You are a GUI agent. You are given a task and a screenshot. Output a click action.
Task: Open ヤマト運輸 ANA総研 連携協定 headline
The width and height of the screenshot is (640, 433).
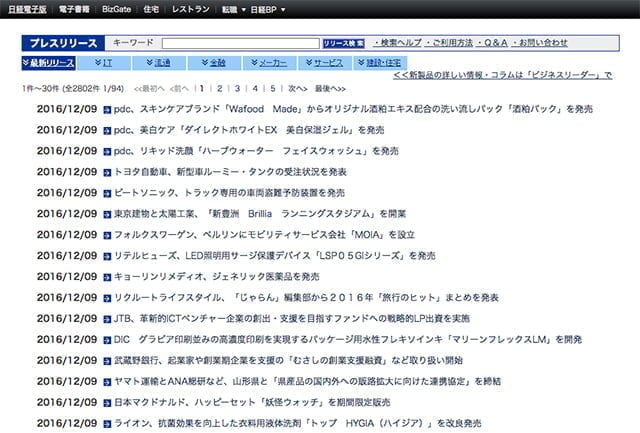click(x=307, y=382)
